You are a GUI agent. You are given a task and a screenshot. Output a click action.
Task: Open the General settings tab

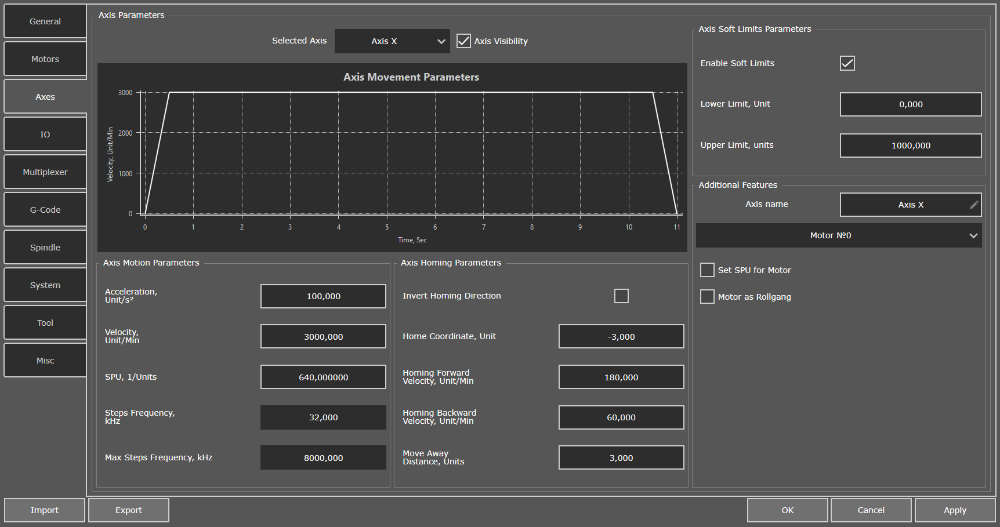(45, 21)
